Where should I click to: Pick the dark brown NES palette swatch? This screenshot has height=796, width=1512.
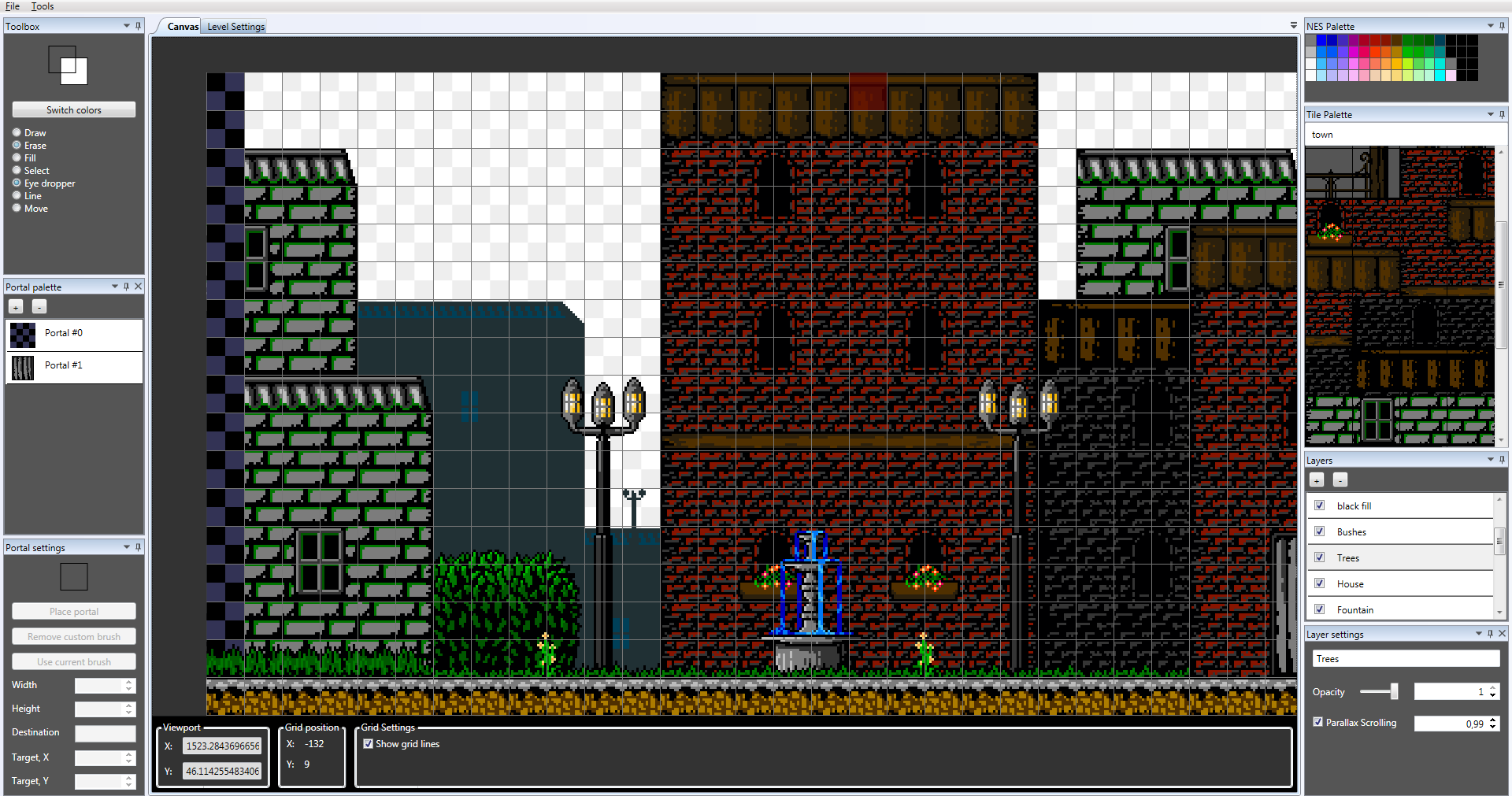(x=1397, y=40)
